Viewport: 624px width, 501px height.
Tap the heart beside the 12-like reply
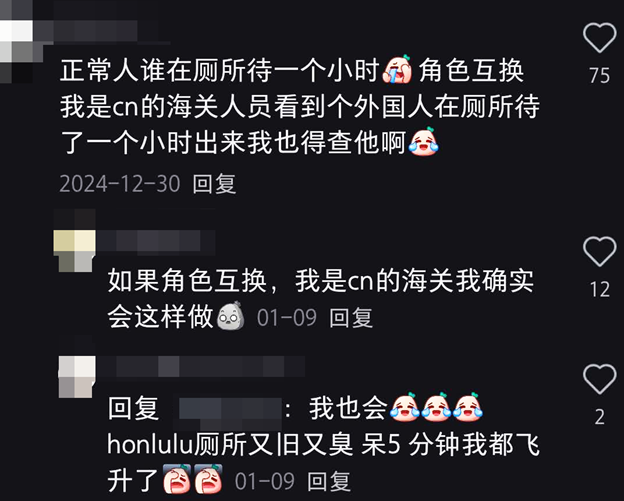tap(599, 251)
